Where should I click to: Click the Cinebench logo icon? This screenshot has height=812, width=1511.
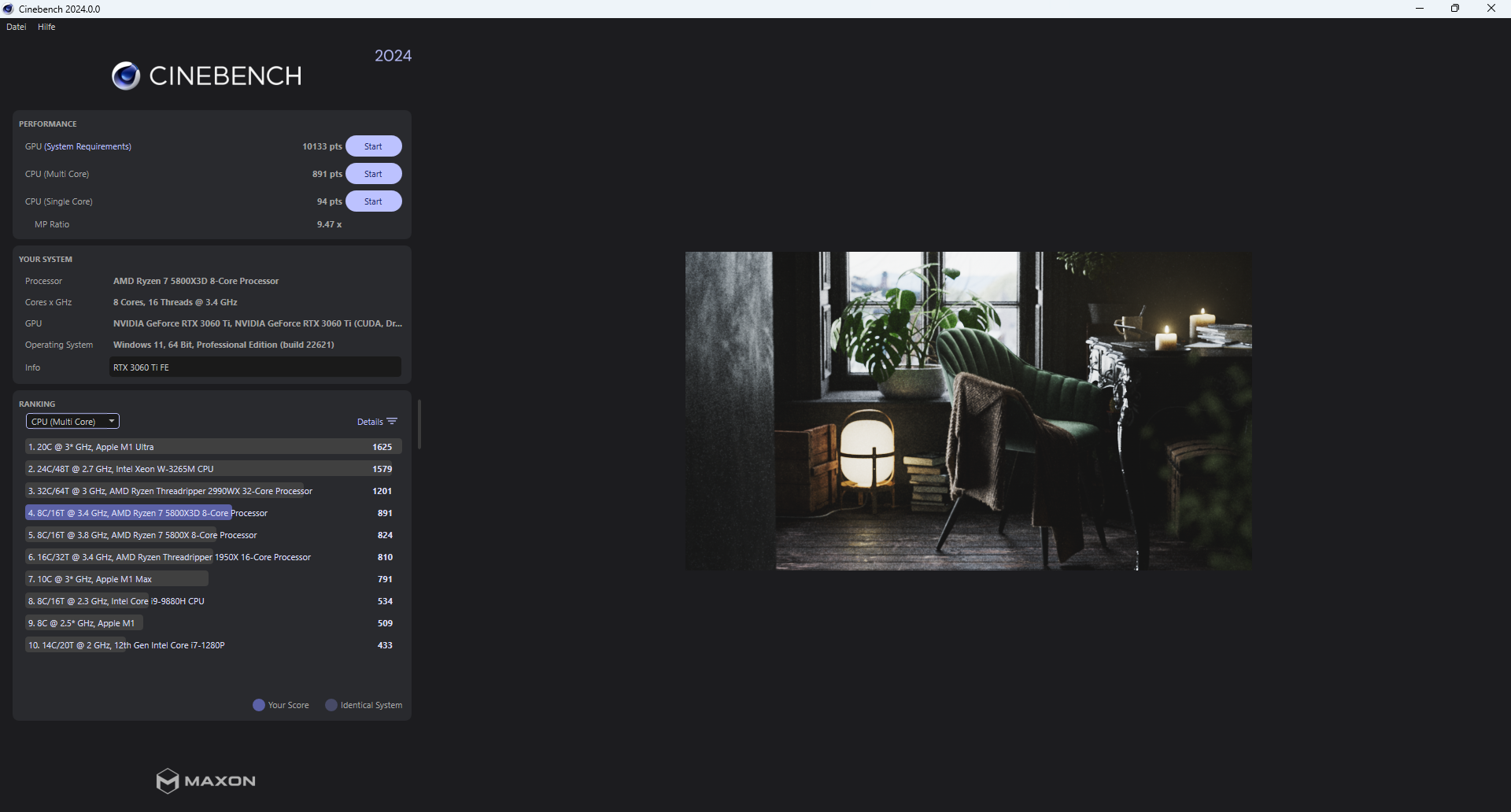126,76
